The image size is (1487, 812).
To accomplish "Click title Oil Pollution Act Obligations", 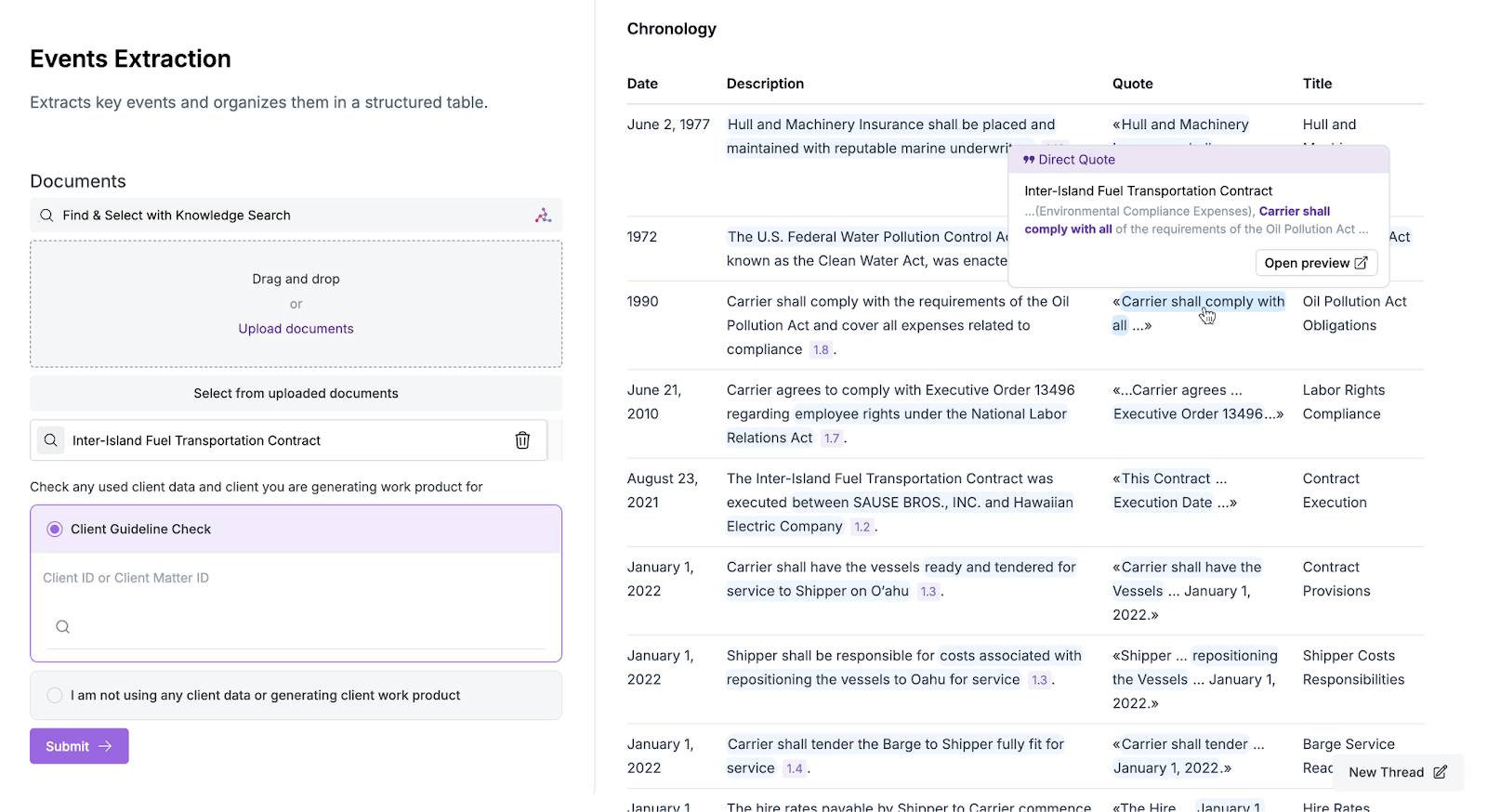I will pos(1354,313).
